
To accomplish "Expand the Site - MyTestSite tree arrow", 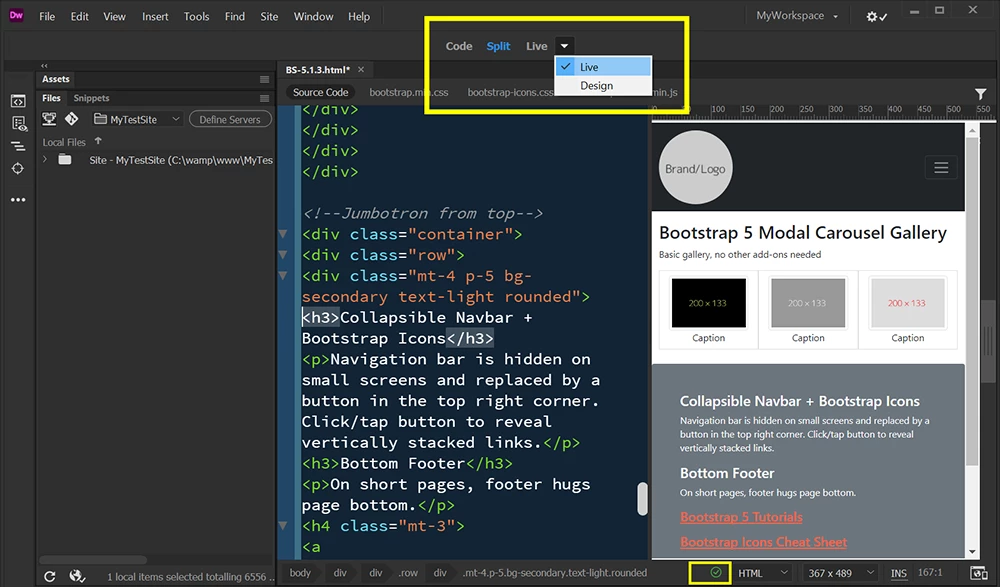I will point(45,160).
